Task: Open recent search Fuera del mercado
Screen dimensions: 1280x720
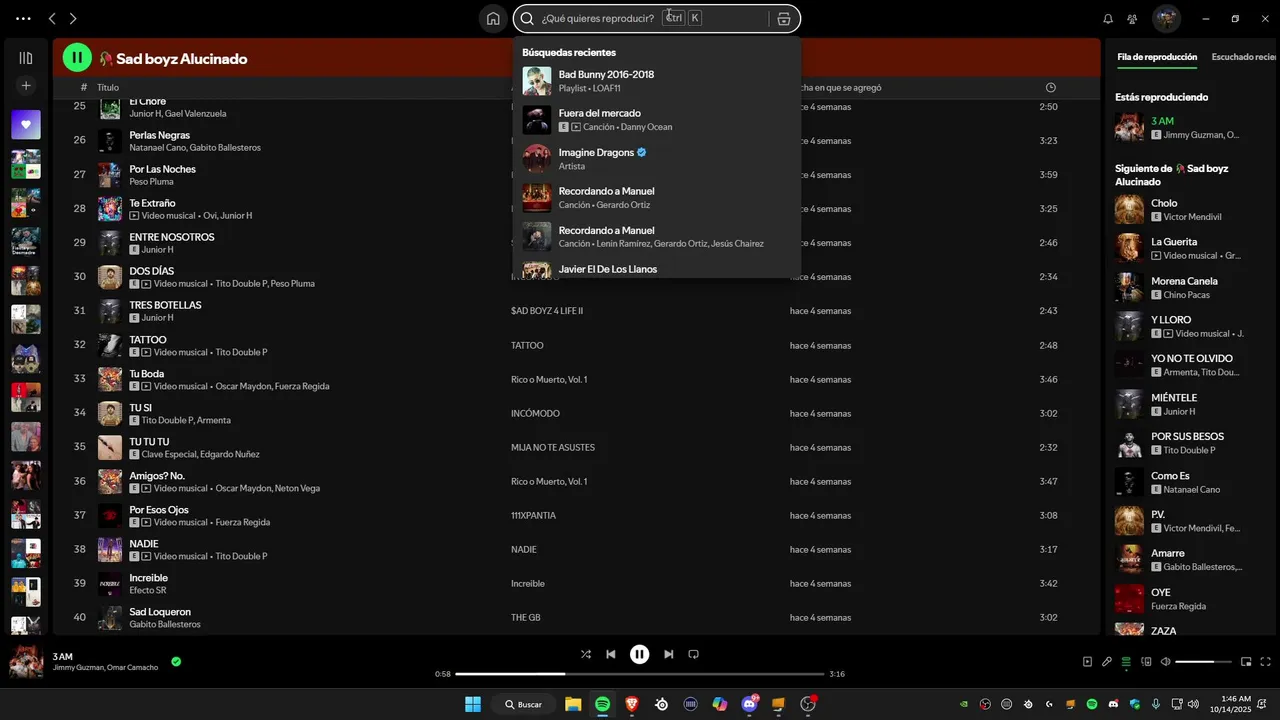Action: [657, 120]
